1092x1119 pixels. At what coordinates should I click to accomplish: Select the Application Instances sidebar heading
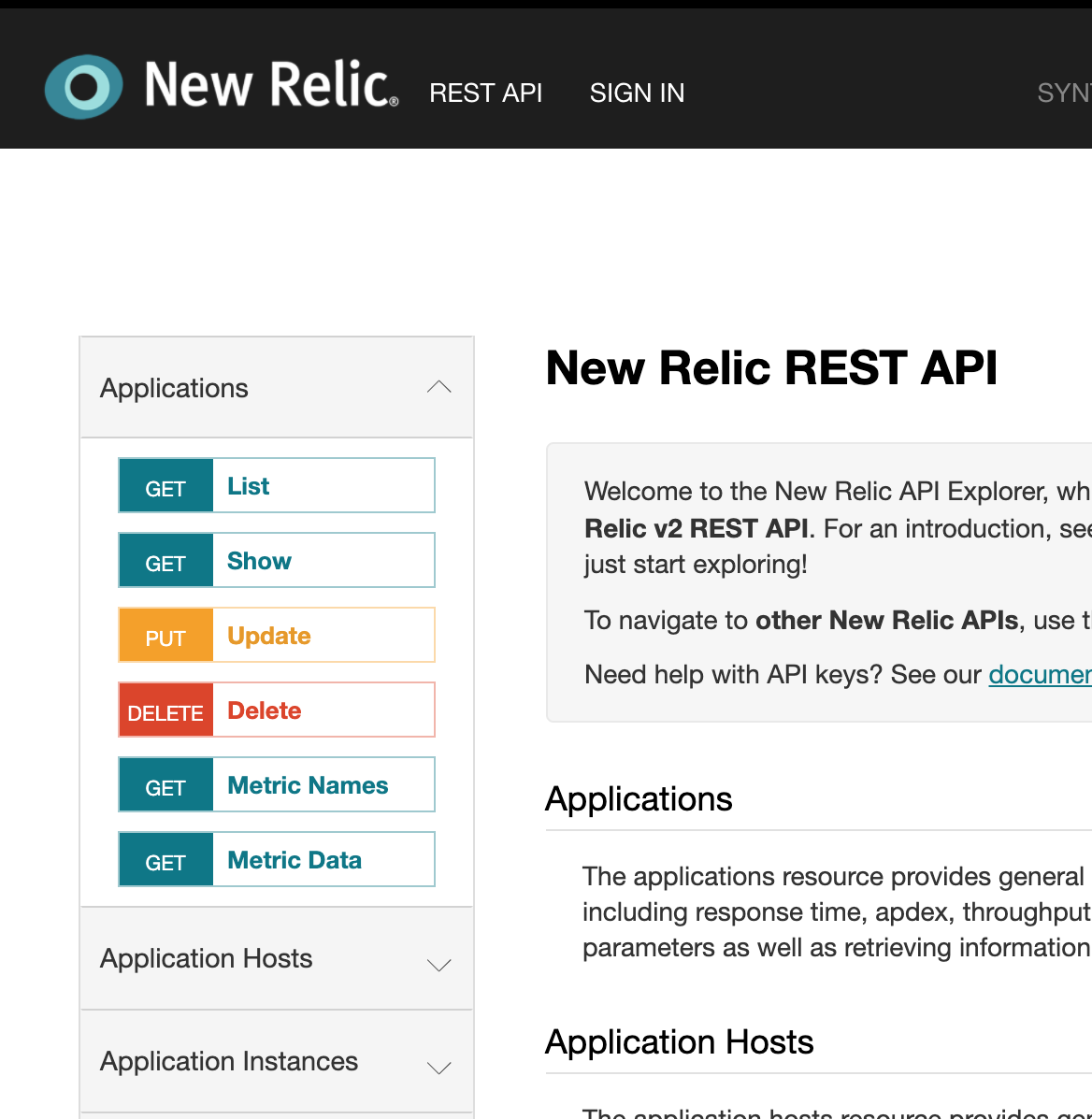[228, 1061]
